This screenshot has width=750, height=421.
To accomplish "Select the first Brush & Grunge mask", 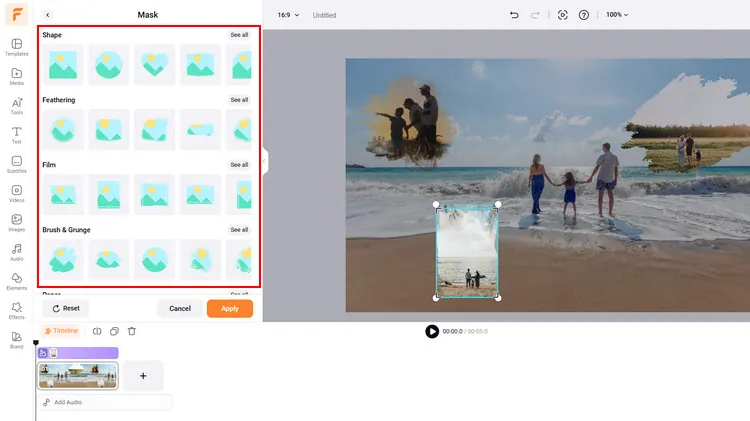I will [x=63, y=259].
